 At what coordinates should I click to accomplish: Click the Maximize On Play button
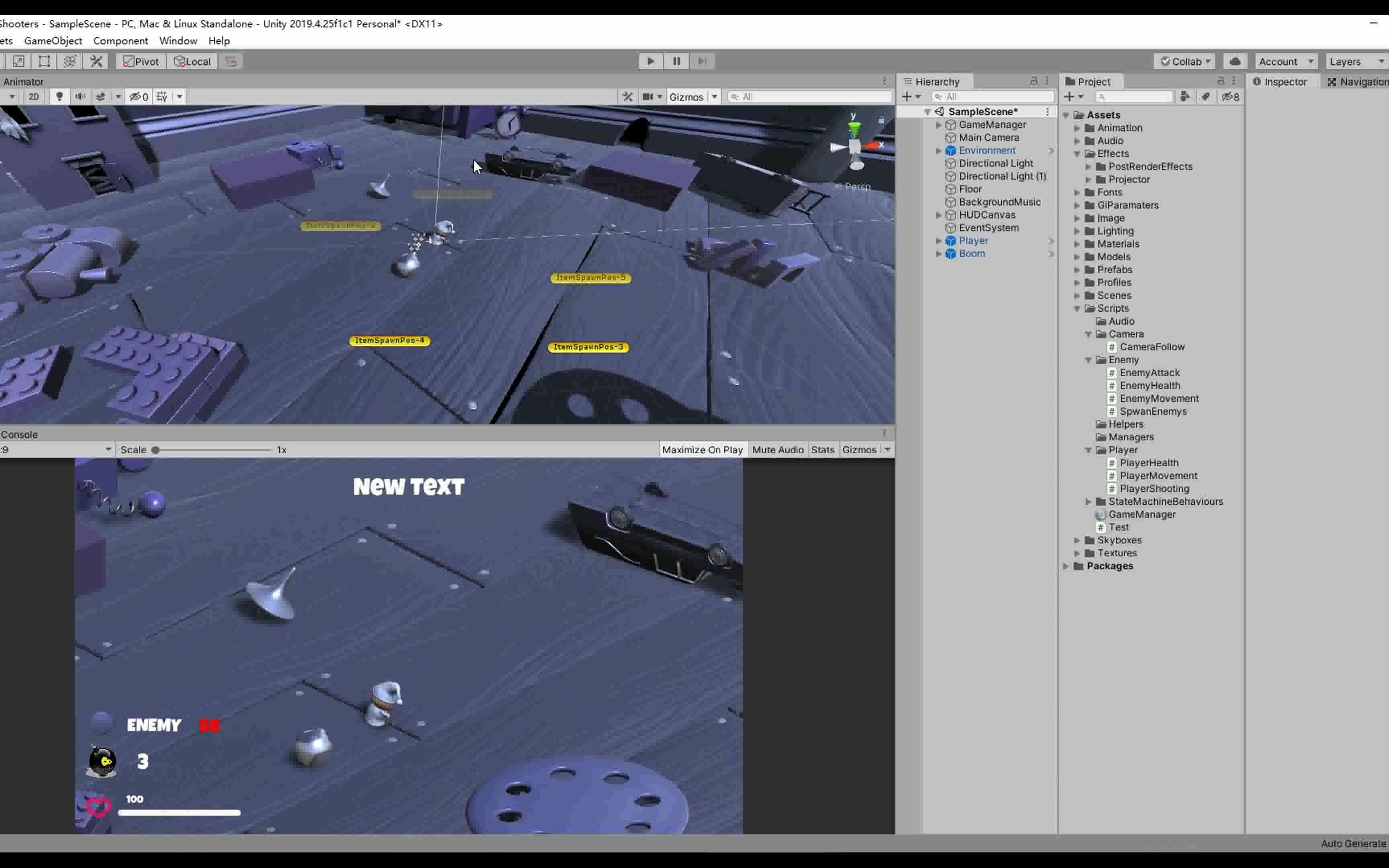click(702, 450)
